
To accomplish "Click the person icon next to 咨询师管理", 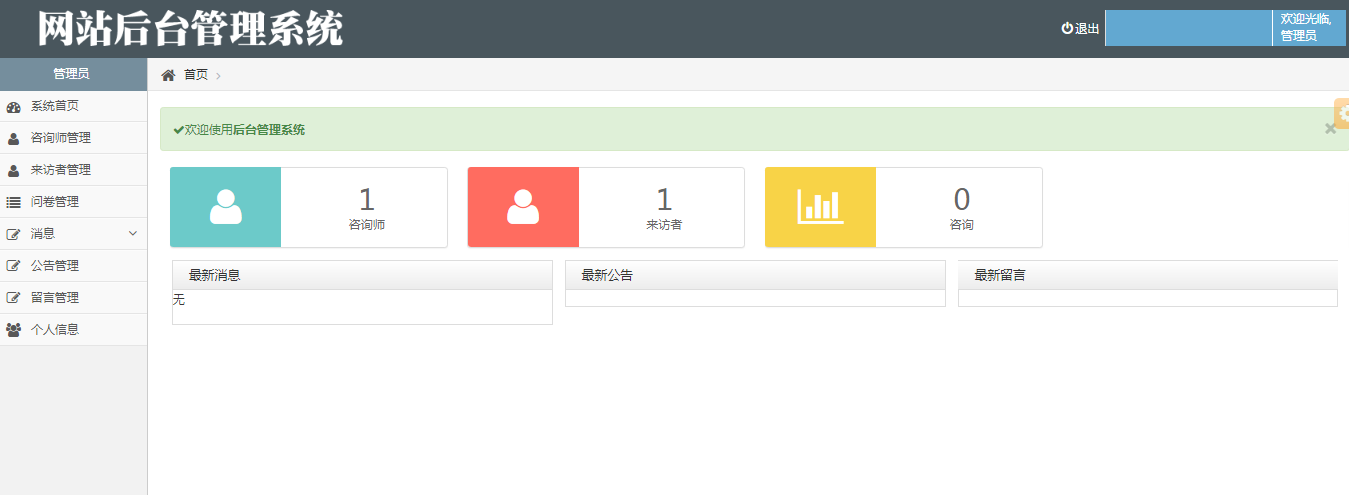I will pos(14,138).
